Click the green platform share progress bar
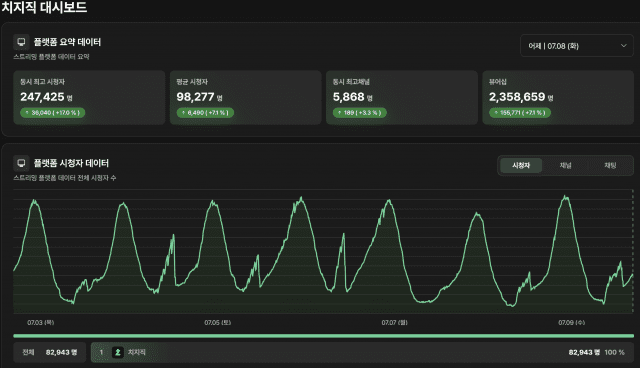Viewport: 640px width, 368px height. tap(324, 336)
